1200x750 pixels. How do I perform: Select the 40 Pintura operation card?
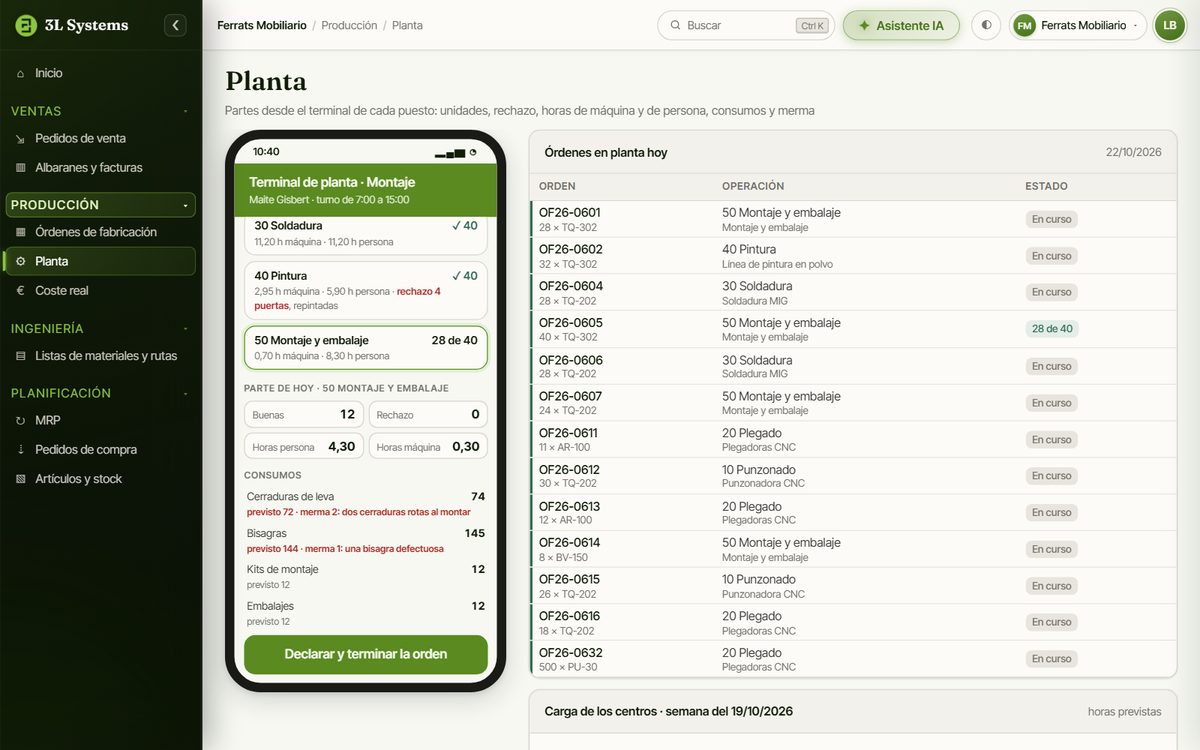pyautogui.click(x=366, y=290)
